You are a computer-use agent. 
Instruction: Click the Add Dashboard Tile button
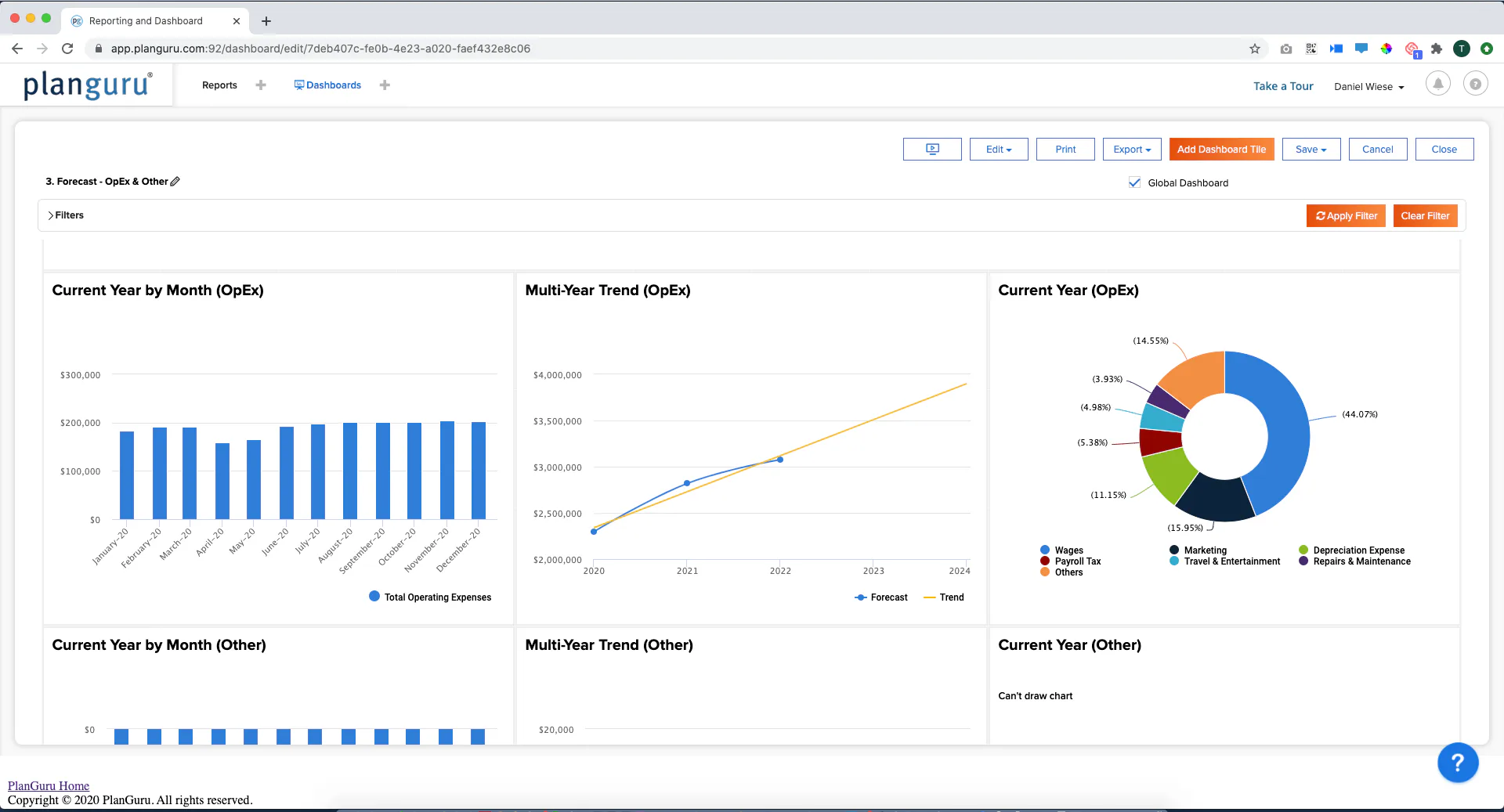[1222, 150]
